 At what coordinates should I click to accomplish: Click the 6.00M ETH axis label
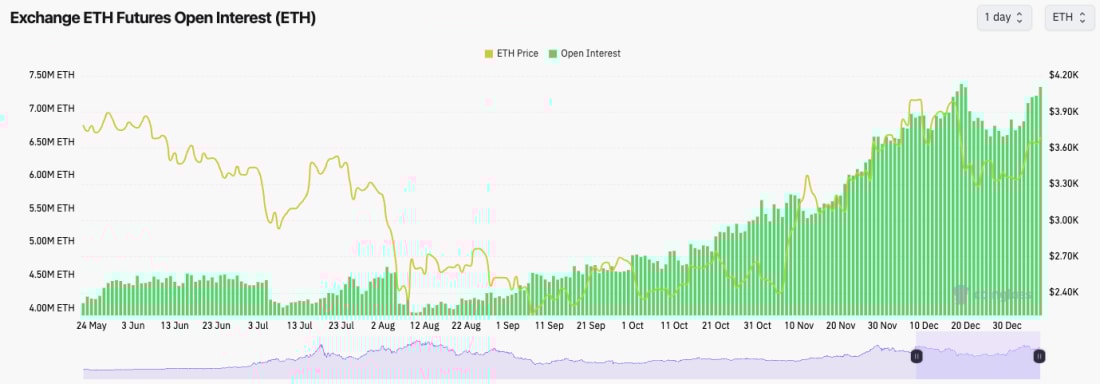click(x=52, y=175)
